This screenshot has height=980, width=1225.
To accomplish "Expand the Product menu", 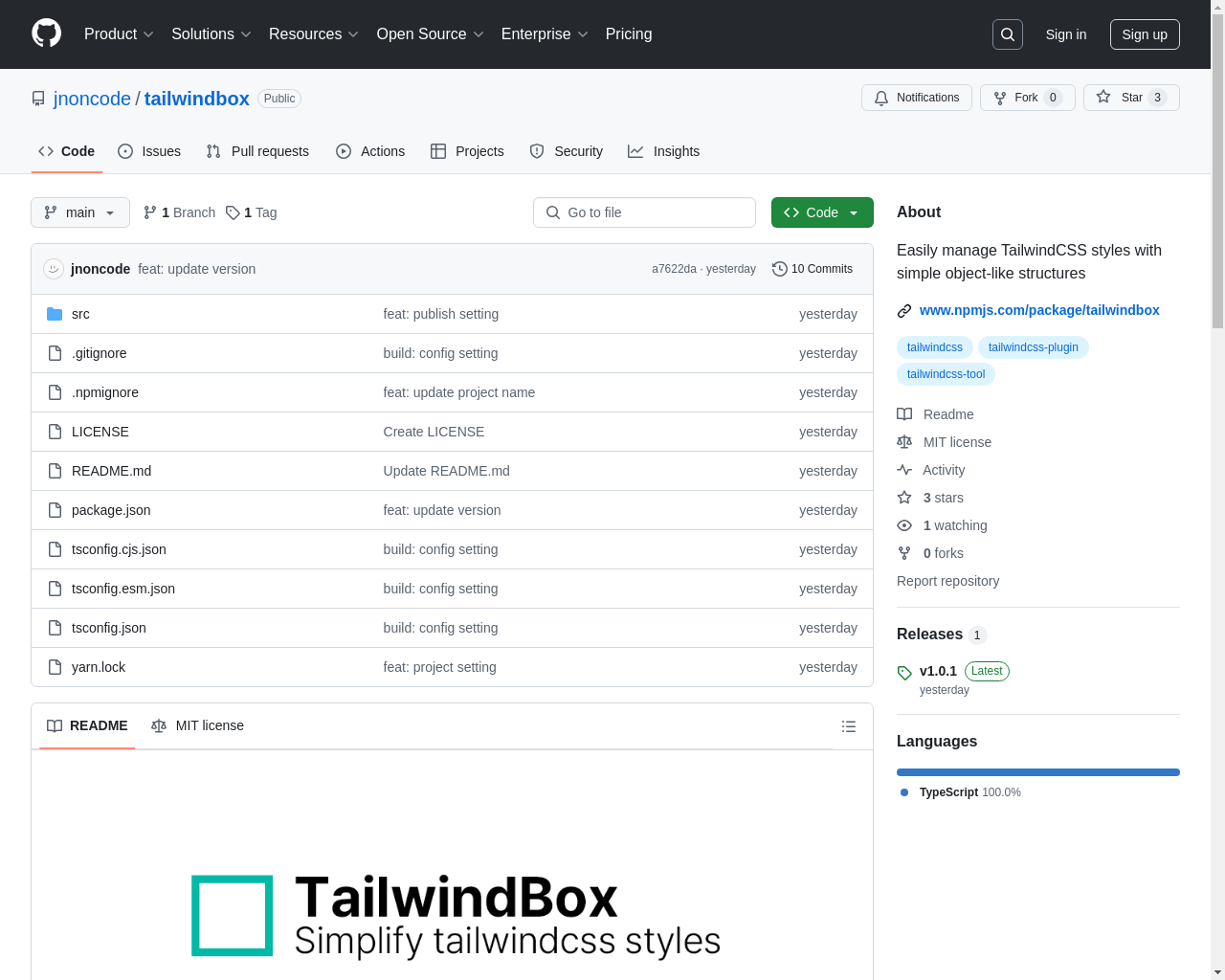I will coord(119,34).
